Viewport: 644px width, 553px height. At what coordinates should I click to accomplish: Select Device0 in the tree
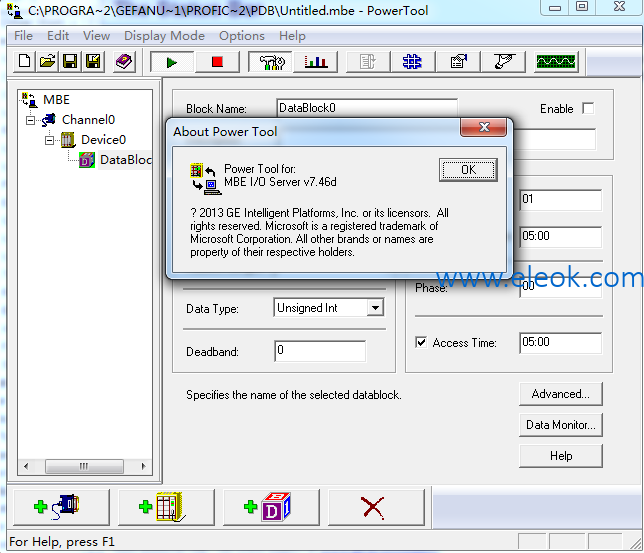(x=103, y=140)
